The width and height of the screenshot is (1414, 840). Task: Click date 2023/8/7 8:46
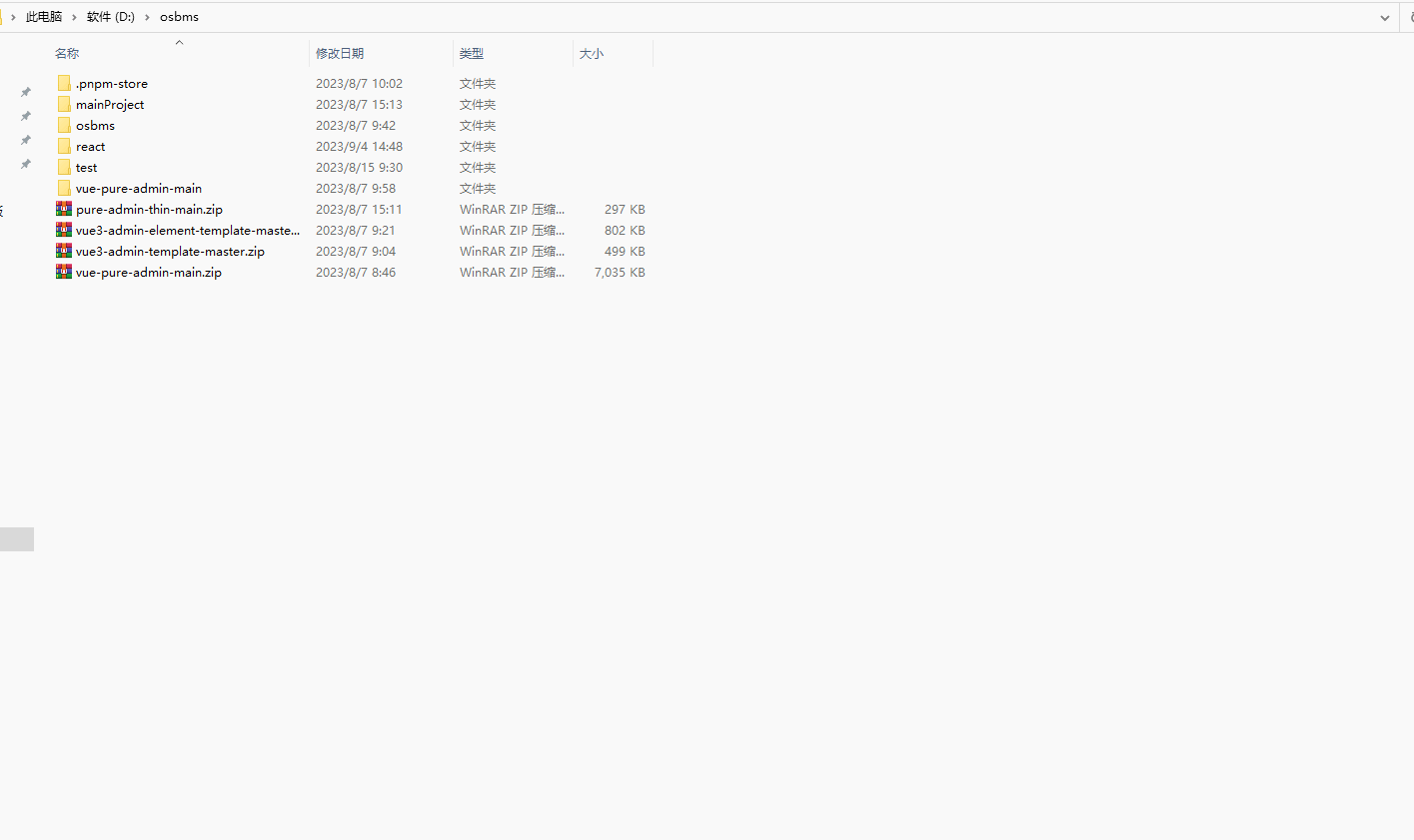(x=356, y=273)
